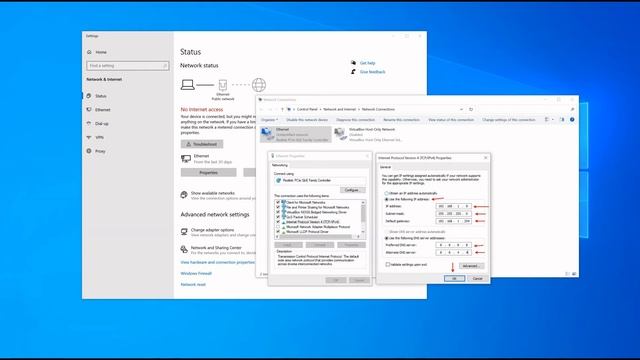The height and width of the screenshot is (360, 640).
Task: Open the Windows Firewall link
Action: pyautogui.click(x=196, y=273)
